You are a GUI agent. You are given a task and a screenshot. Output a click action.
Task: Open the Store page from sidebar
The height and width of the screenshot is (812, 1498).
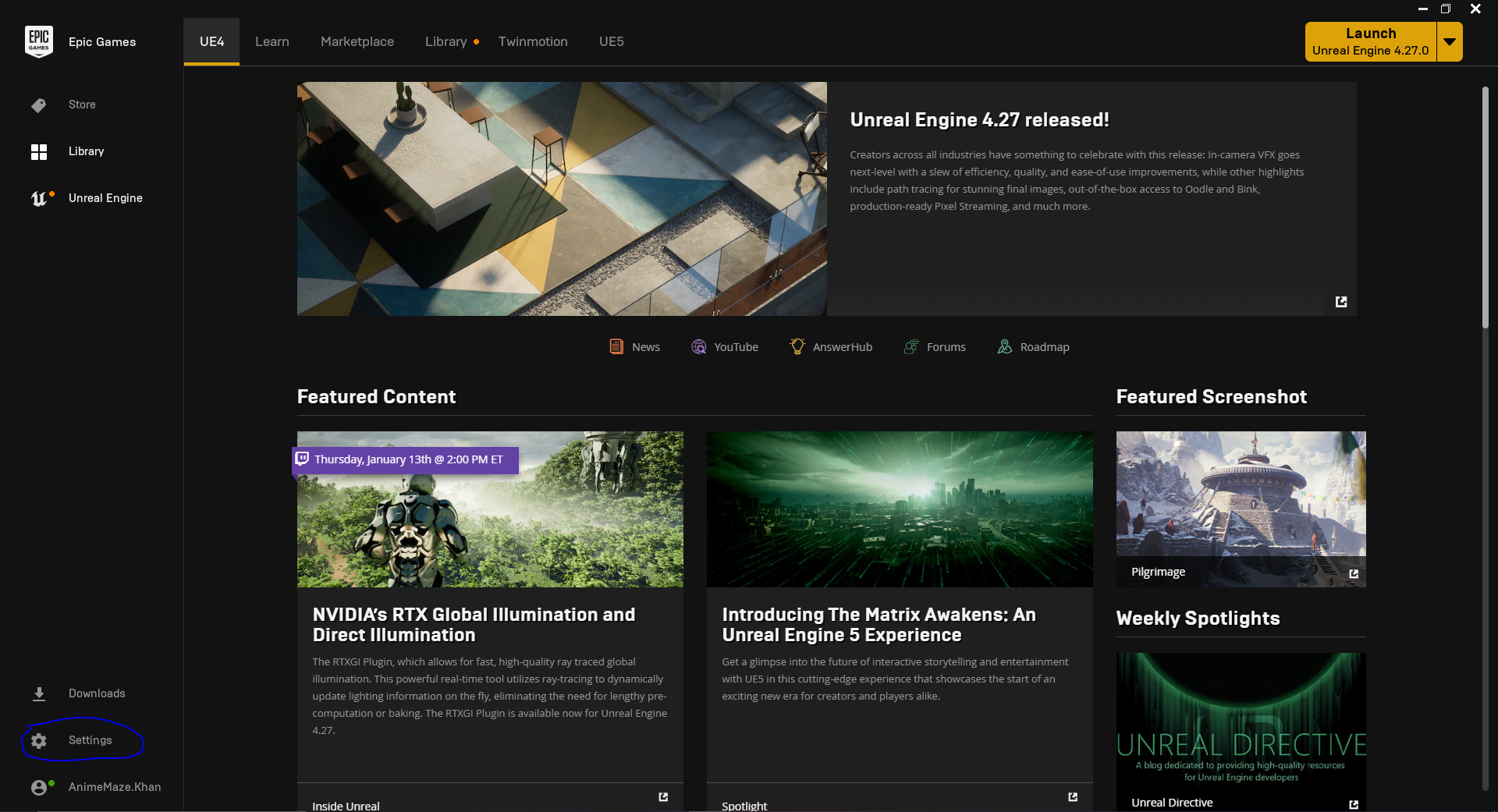82,105
